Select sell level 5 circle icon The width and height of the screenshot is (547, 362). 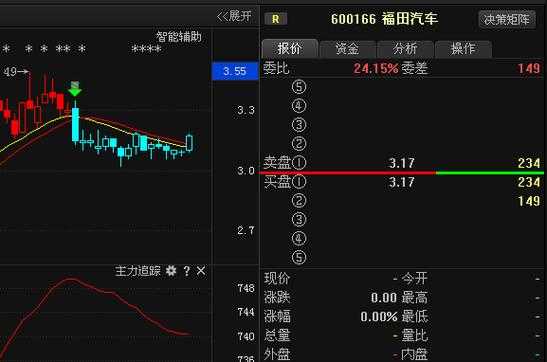(x=299, y=87)
